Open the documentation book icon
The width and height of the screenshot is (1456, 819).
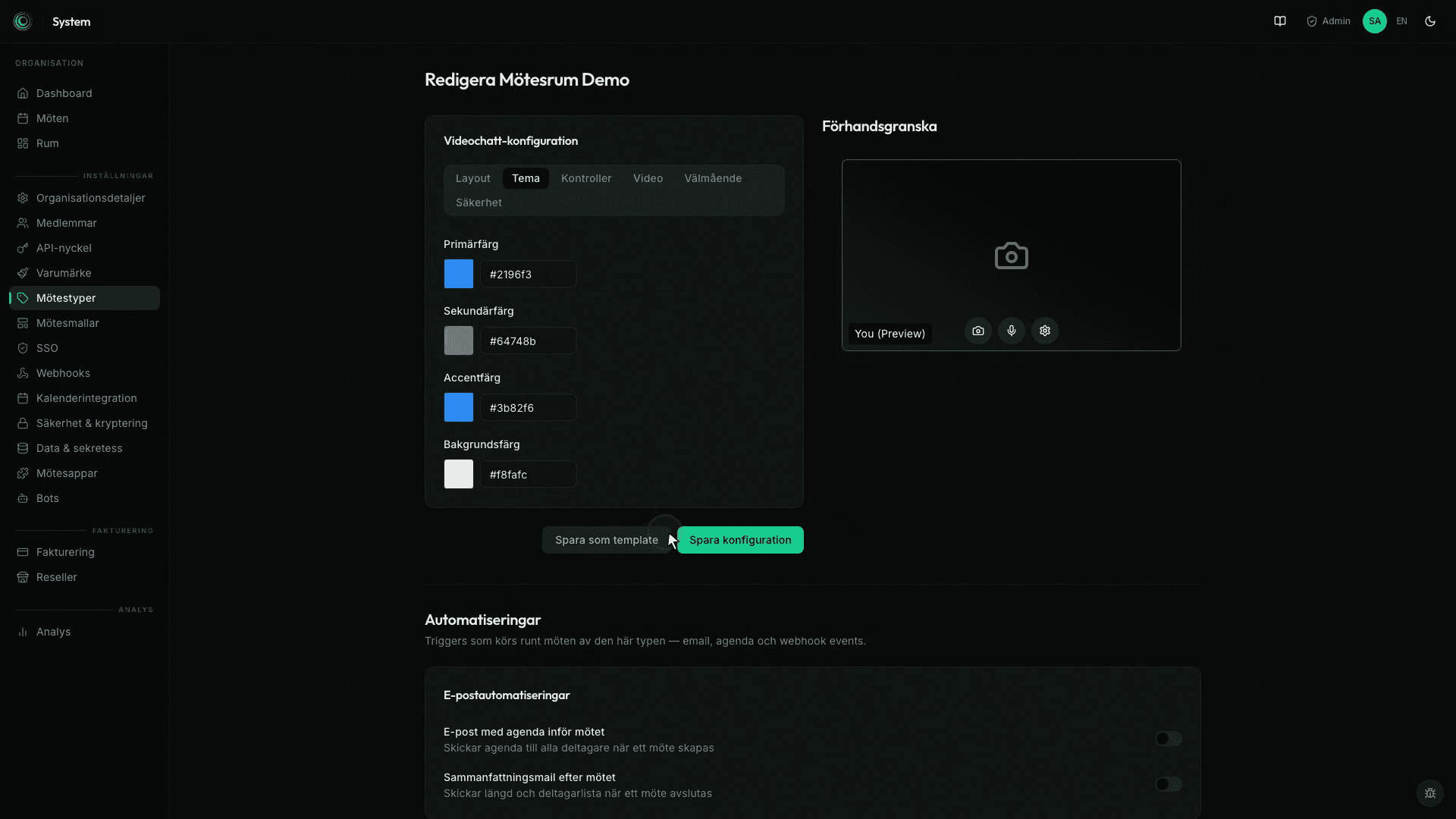tap(1280, 21)
